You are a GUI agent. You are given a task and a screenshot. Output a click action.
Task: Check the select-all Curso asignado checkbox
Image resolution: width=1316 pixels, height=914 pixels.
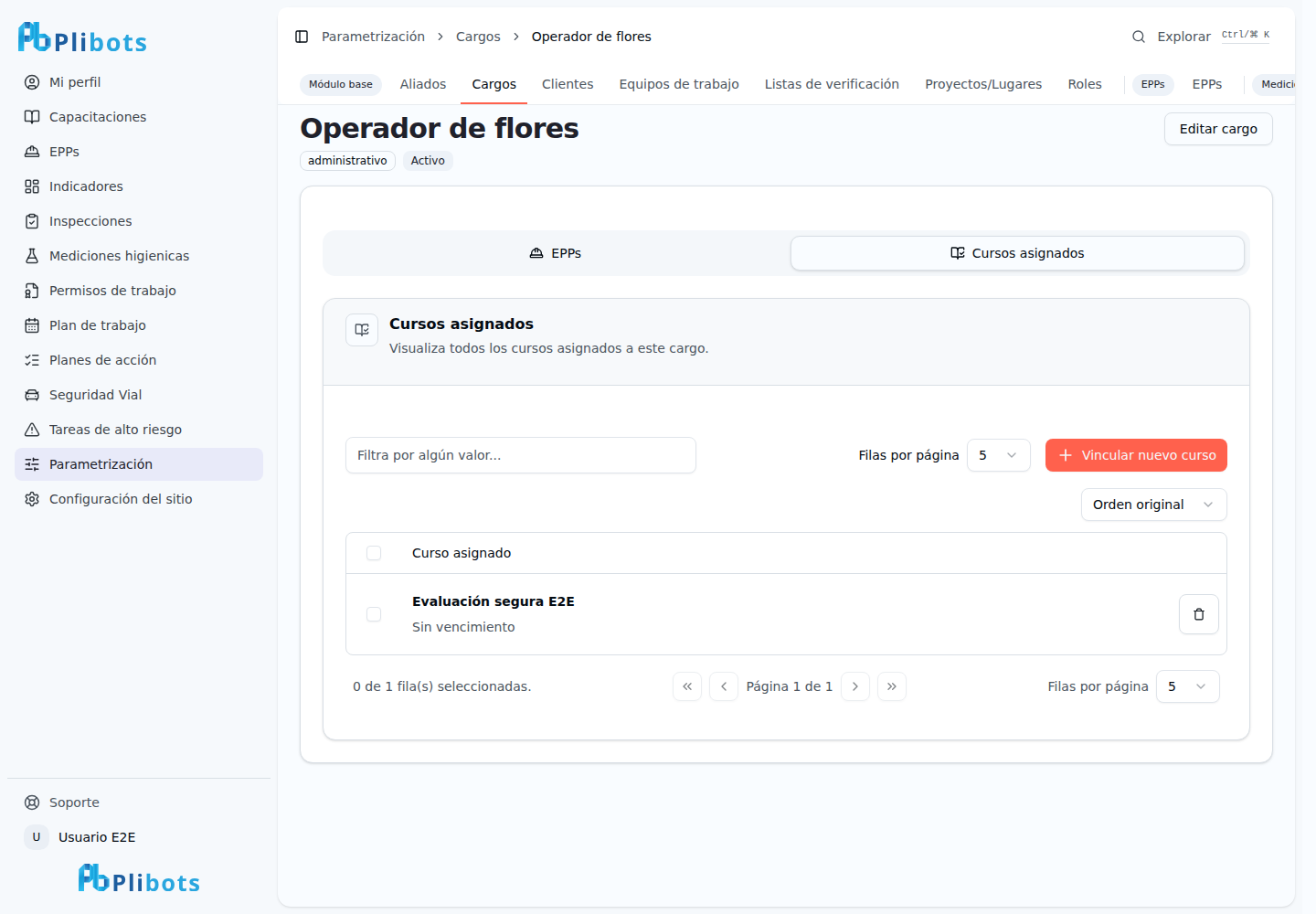pyautogui.click(x=374, y=553)
